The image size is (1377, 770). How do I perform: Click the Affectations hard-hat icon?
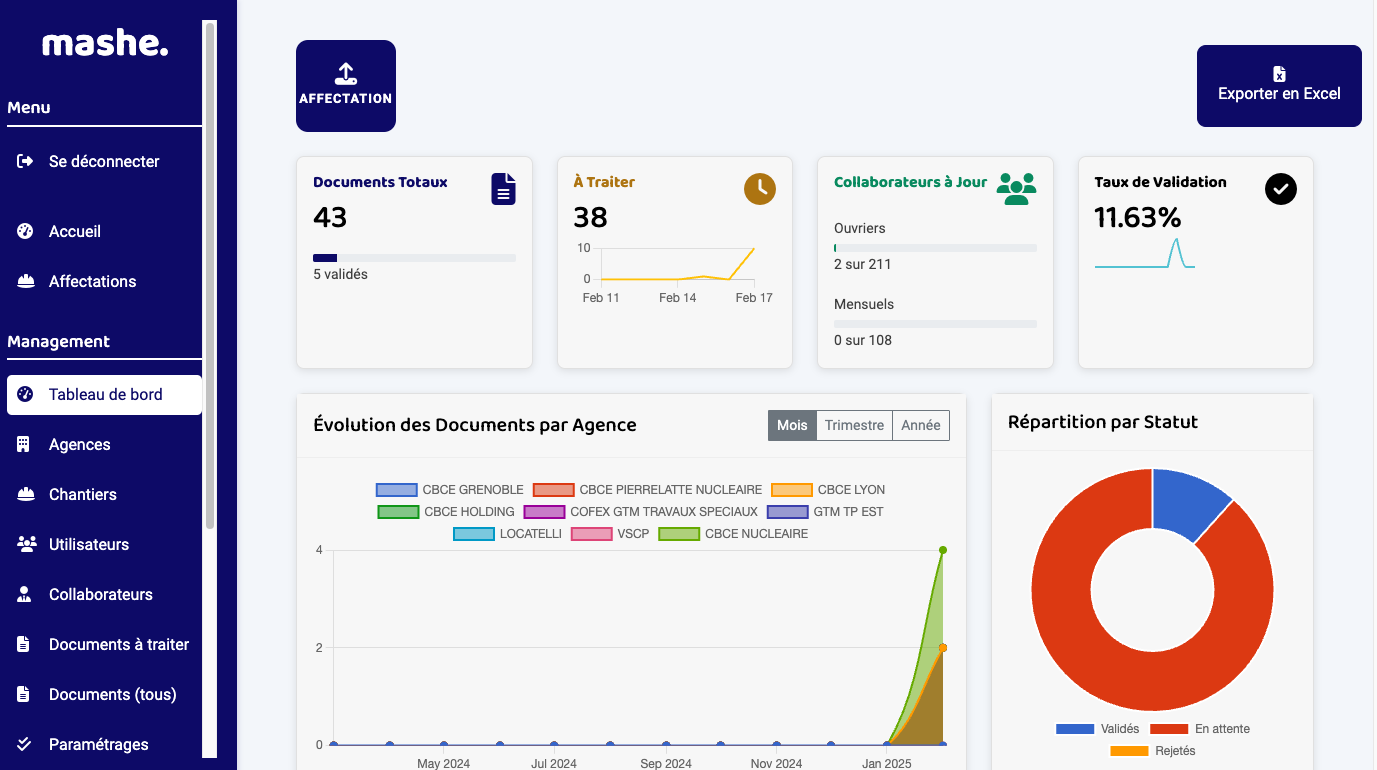[26, 281]
